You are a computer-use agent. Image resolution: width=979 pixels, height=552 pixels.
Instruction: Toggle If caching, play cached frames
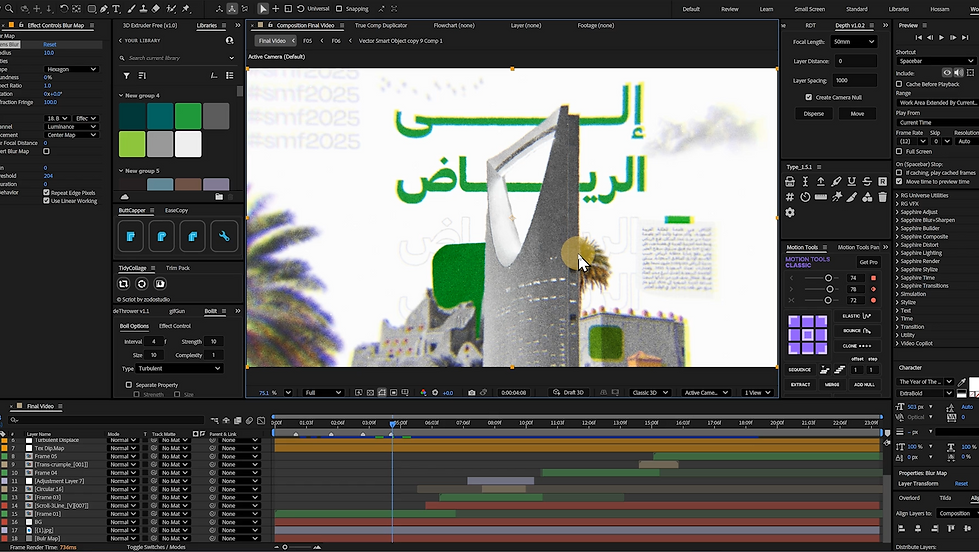pos(899,173)
